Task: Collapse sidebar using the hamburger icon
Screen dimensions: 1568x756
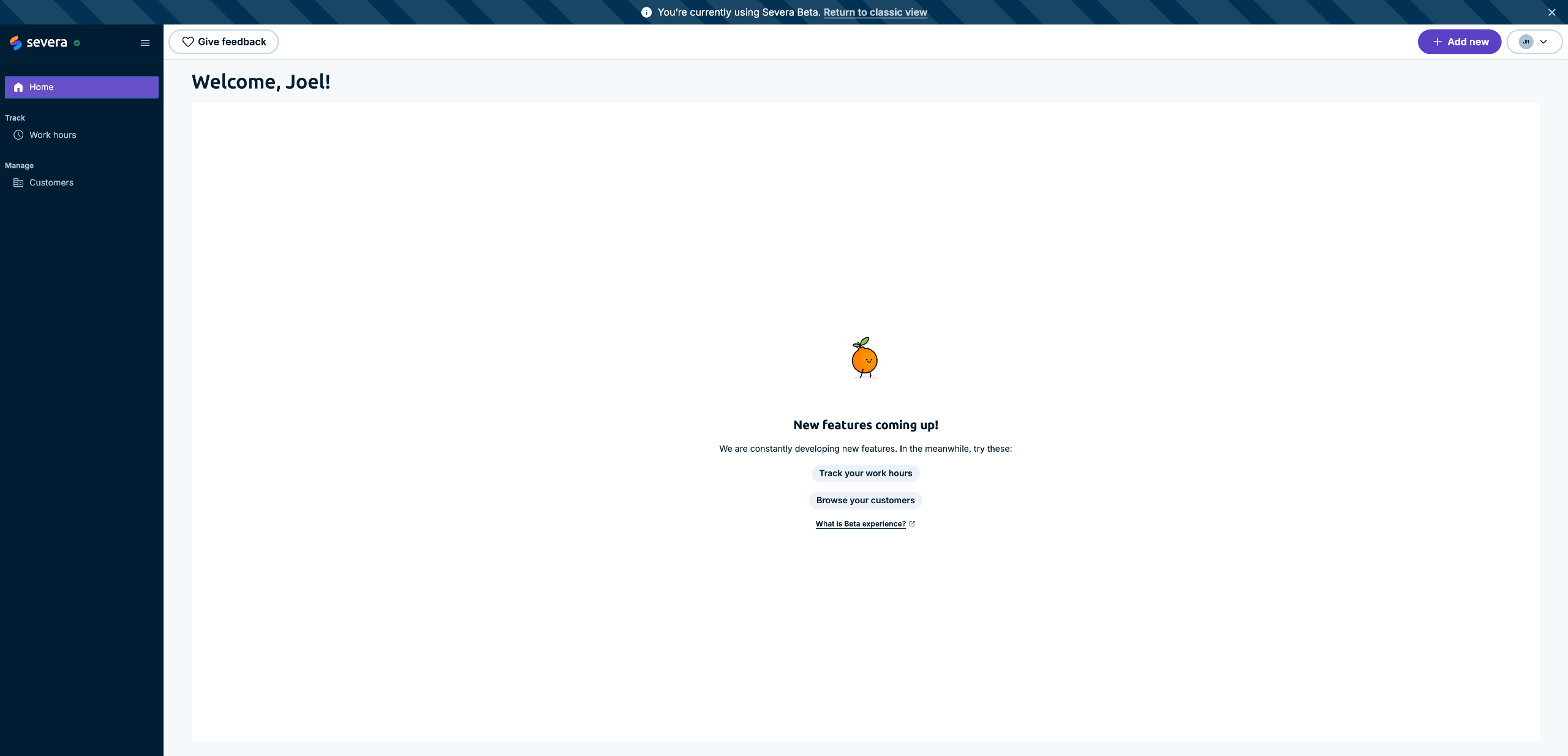Action: click(x=145, y=43)
